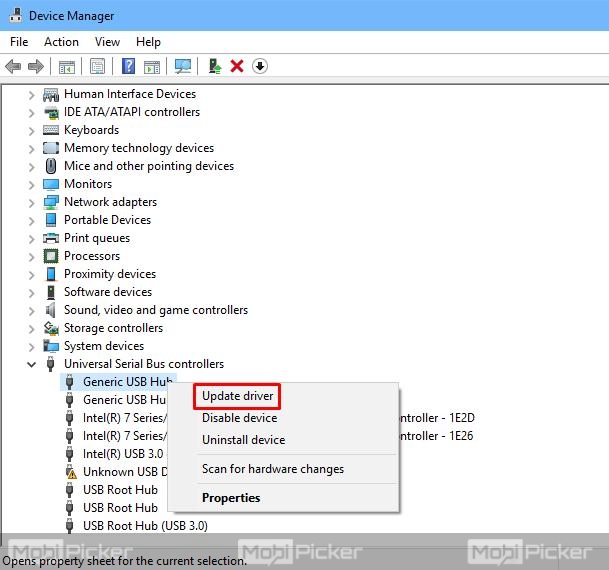
Task: Expand the Keyboards category
Action: pyautogui.click(x=32, y=130)
